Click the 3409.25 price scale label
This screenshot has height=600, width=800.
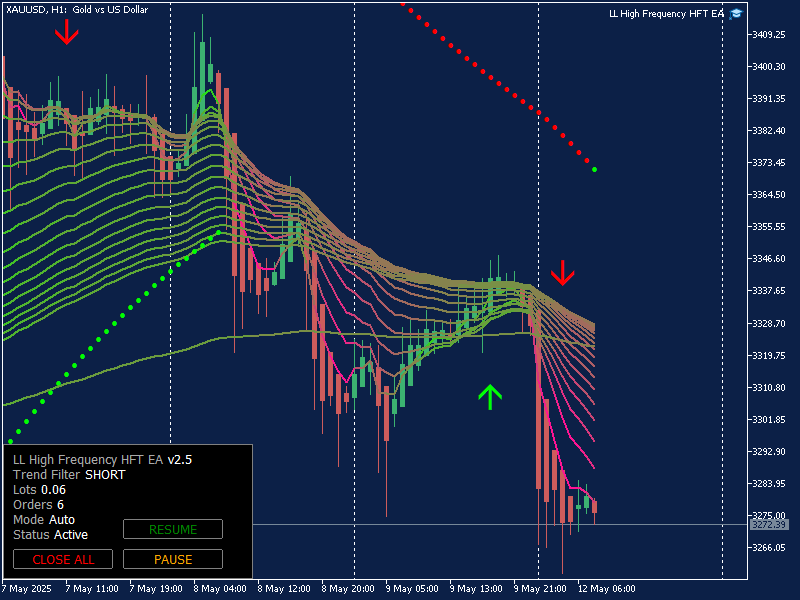click(x=769, y=34)
